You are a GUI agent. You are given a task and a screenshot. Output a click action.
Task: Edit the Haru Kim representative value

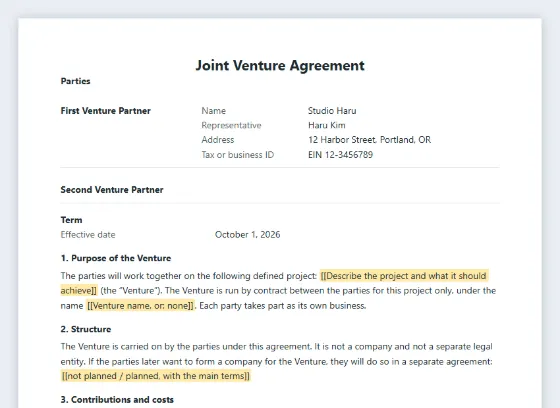(x=326, y=125)
